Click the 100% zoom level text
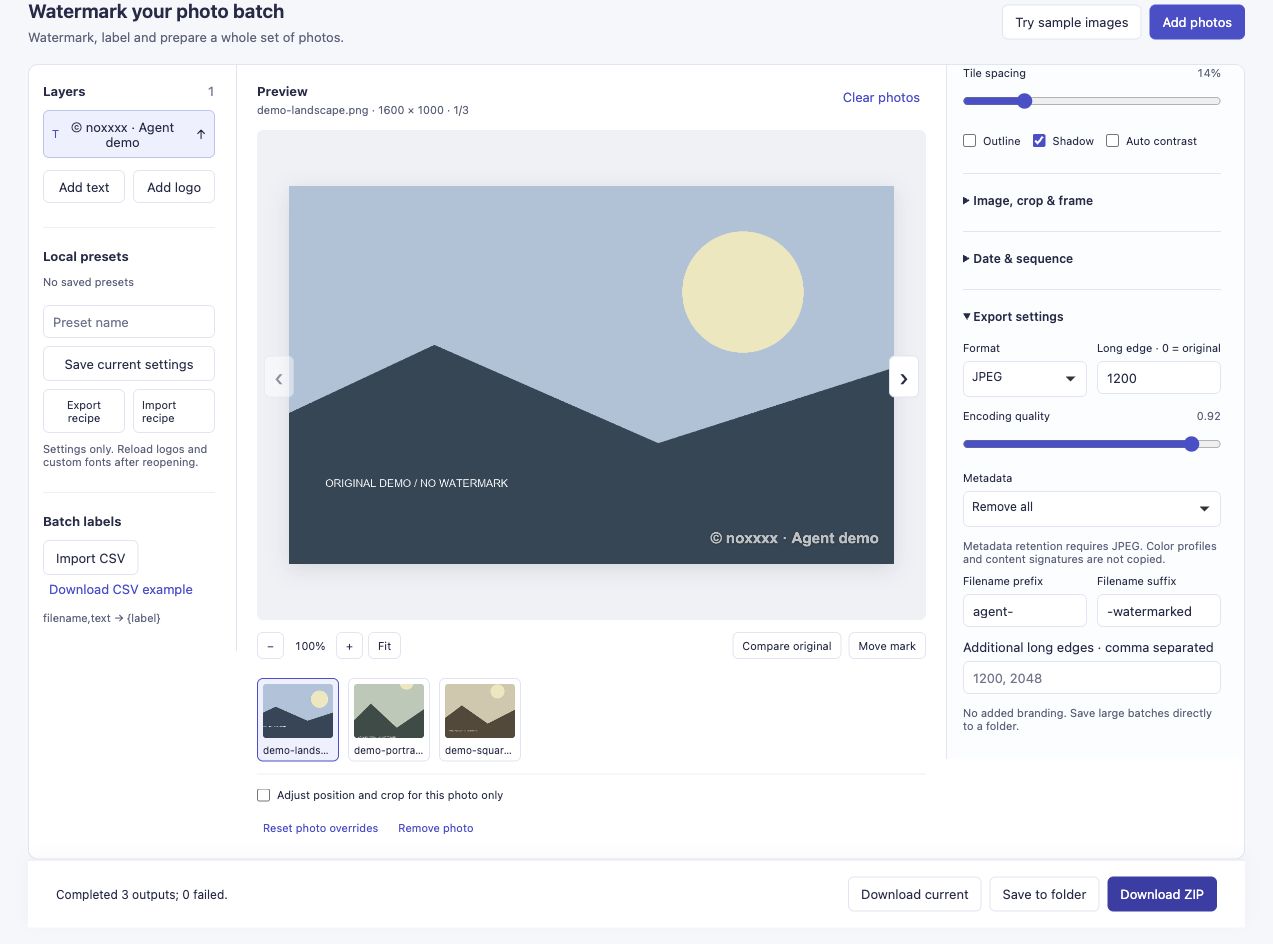The height and width of the screenshot is (944, 1273). (310, 646)
